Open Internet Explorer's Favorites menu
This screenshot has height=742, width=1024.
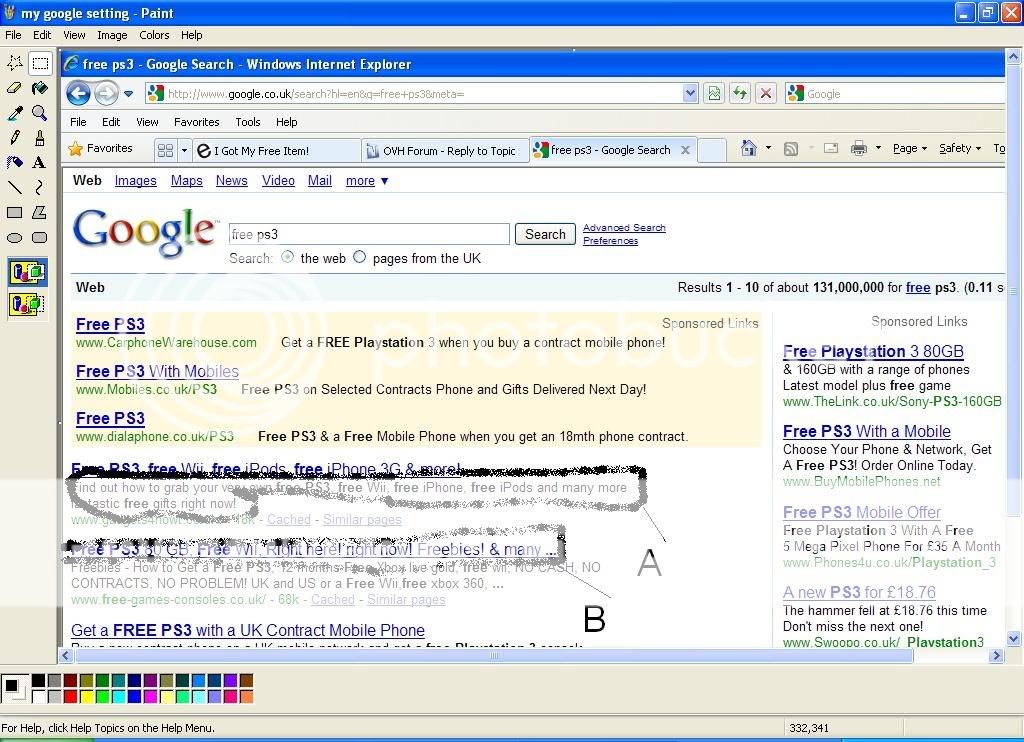coord(197,122)
